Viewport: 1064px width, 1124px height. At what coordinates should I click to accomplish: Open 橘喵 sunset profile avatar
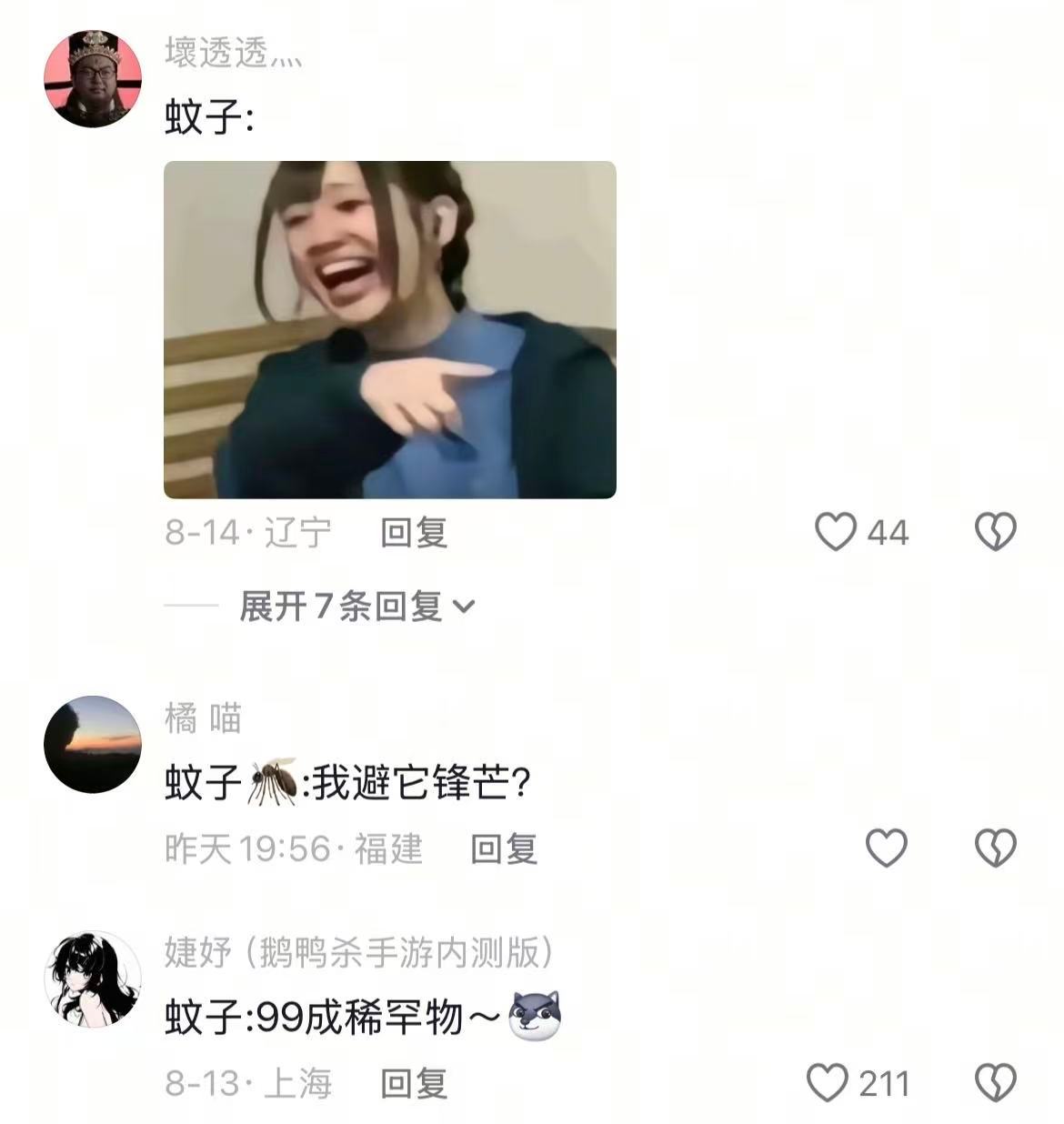tap(93, 744)
